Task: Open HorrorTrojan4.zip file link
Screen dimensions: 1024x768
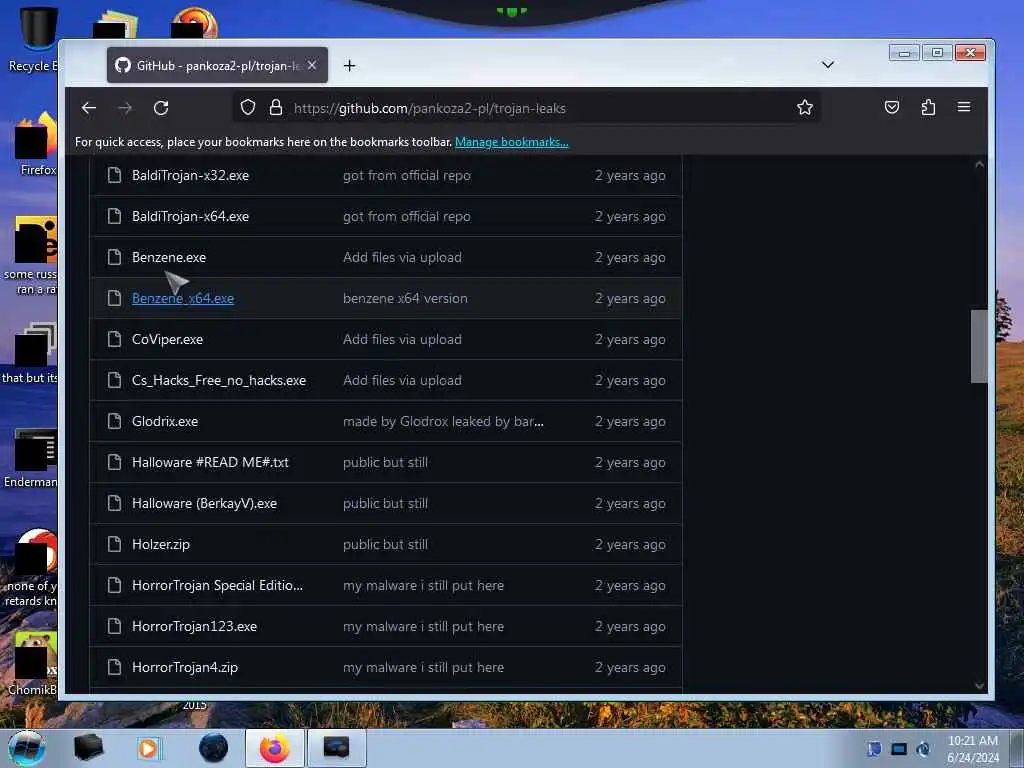Action: pyautogui.click(x=185, y=667)
